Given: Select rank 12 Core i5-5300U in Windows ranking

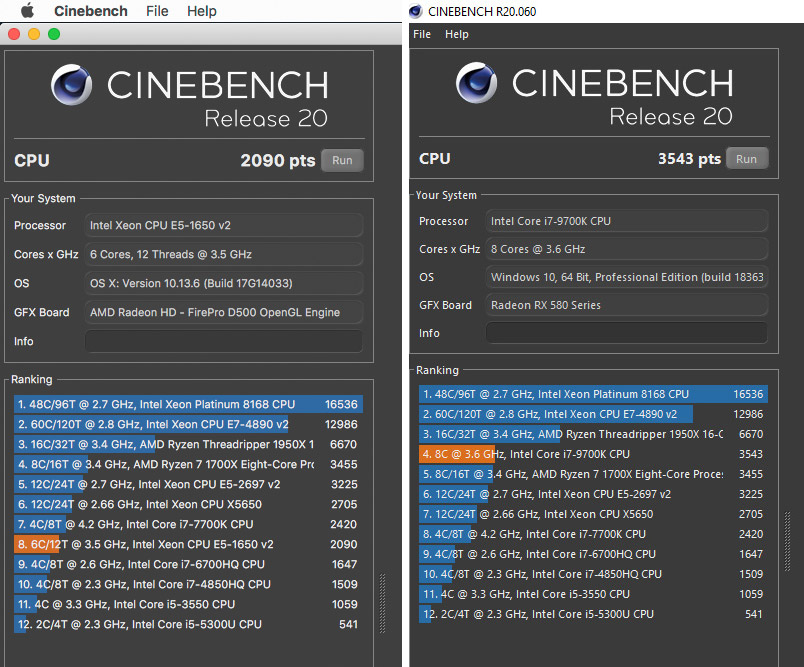Looking at the screenshot, I should click(593, 614).
